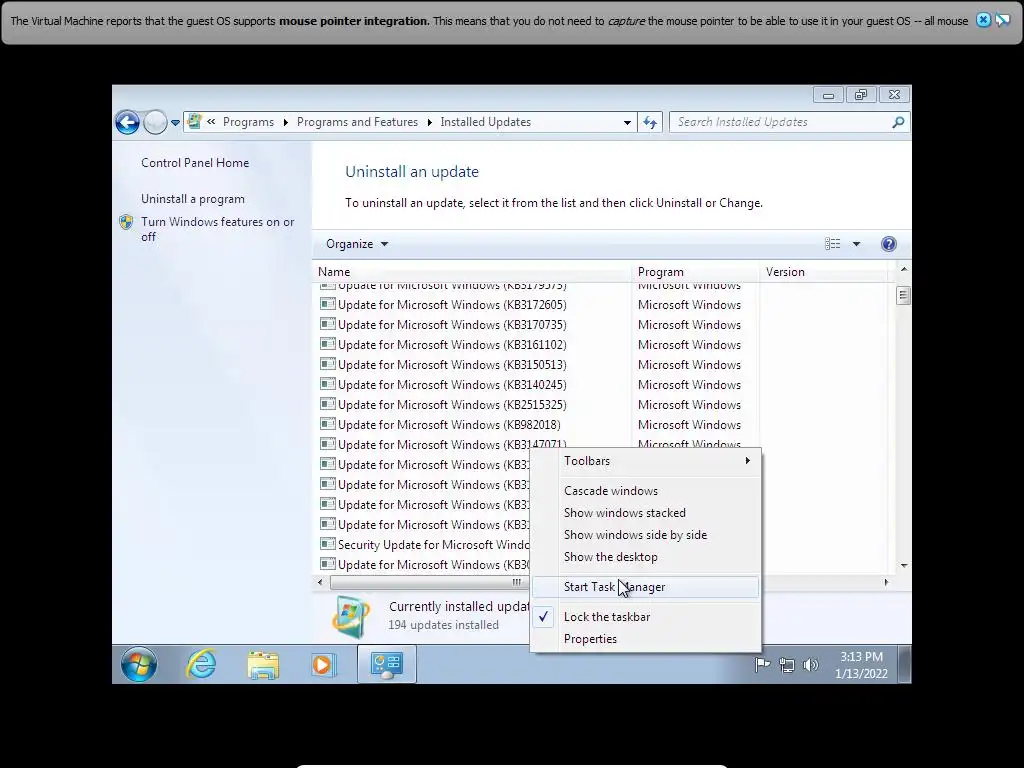Open Control Panel Home
The width and height of the screenshot is (1024, 768).
point(195,163)
